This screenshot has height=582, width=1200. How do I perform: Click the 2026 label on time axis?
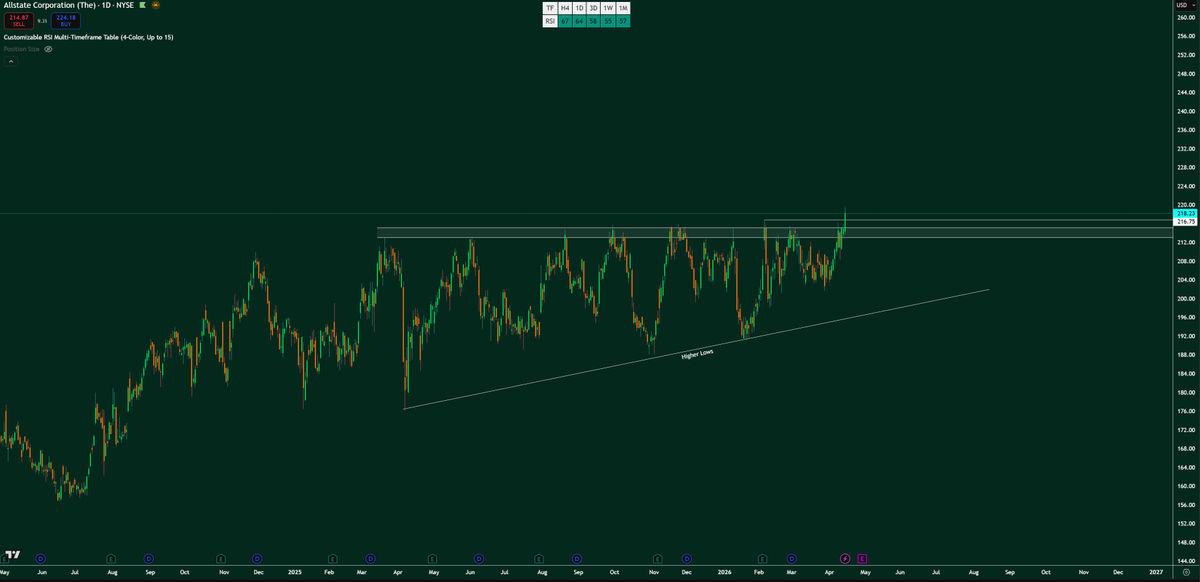(x=725, y=572)
